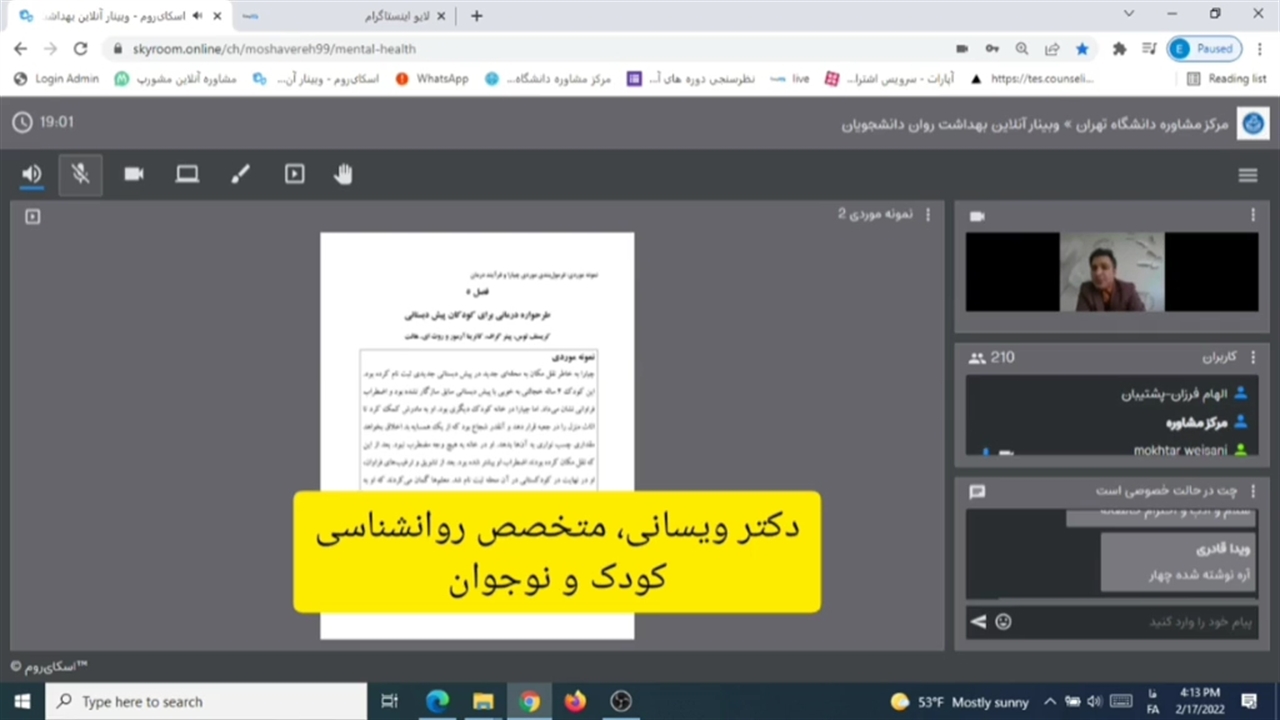Open video panel three-dot options
This screenshot has width=1280, height=720.
tap(1252, 216)
